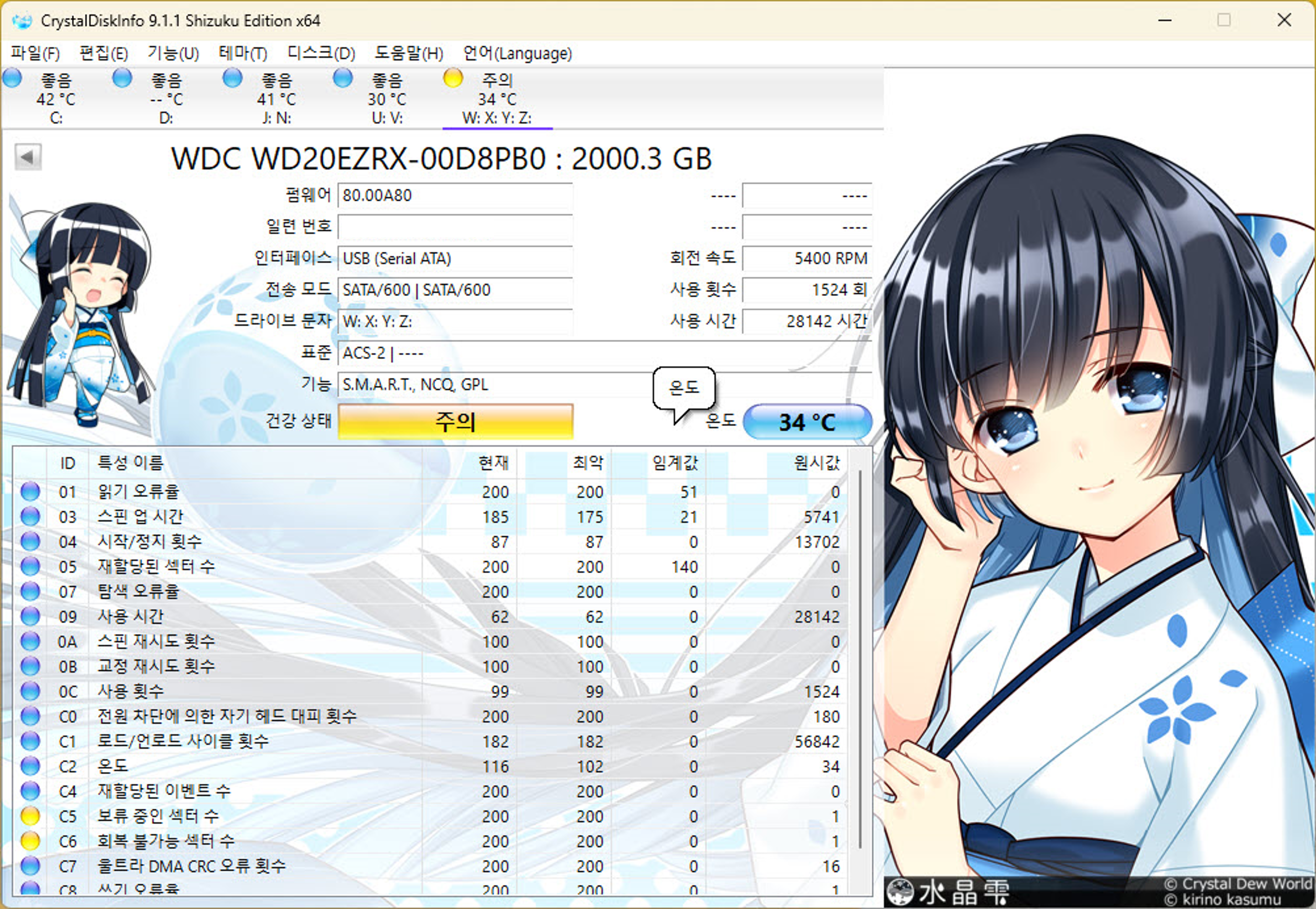Click the 회전 속도 field 5400 RPM
1316x909 pixels.
tap(807, 259)
